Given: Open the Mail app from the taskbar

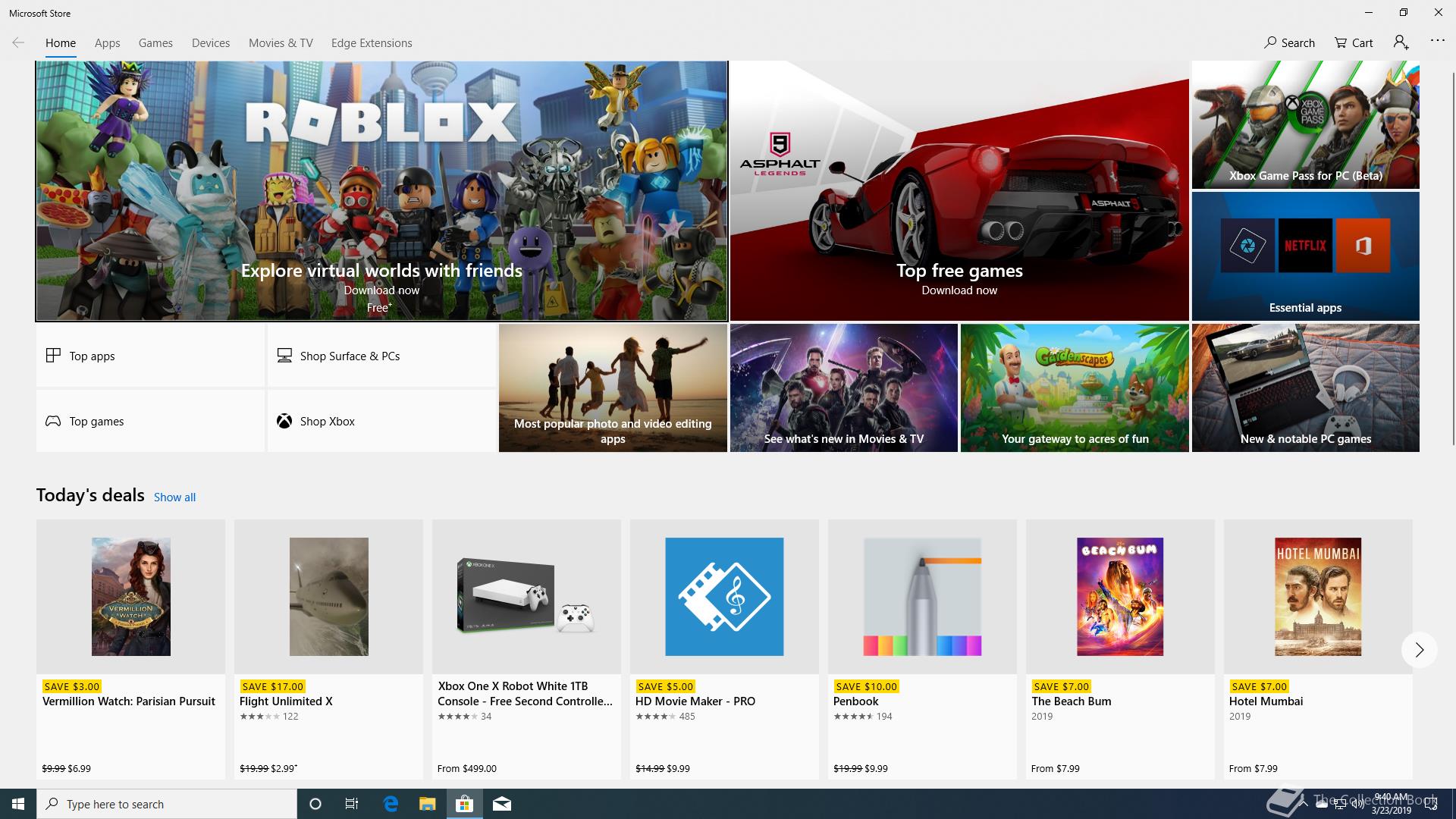Looking at the screenshot, I should tap(501, 804).
